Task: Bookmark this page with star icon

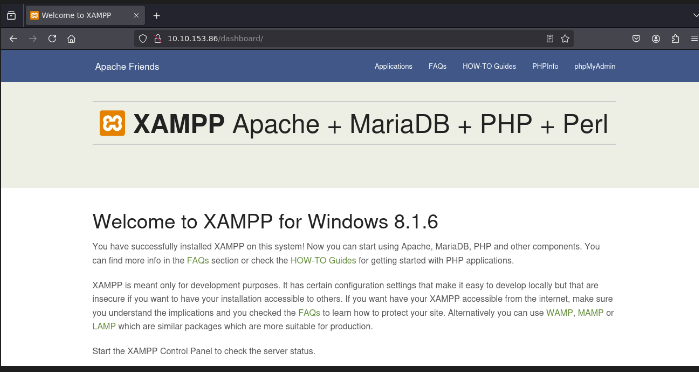Action: tap(565, 39)
